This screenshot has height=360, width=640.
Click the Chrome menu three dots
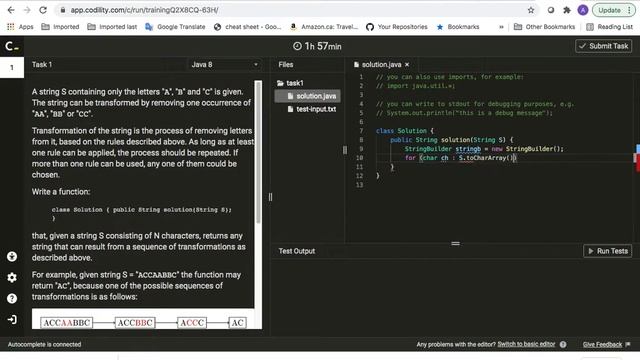click(629, 10)
